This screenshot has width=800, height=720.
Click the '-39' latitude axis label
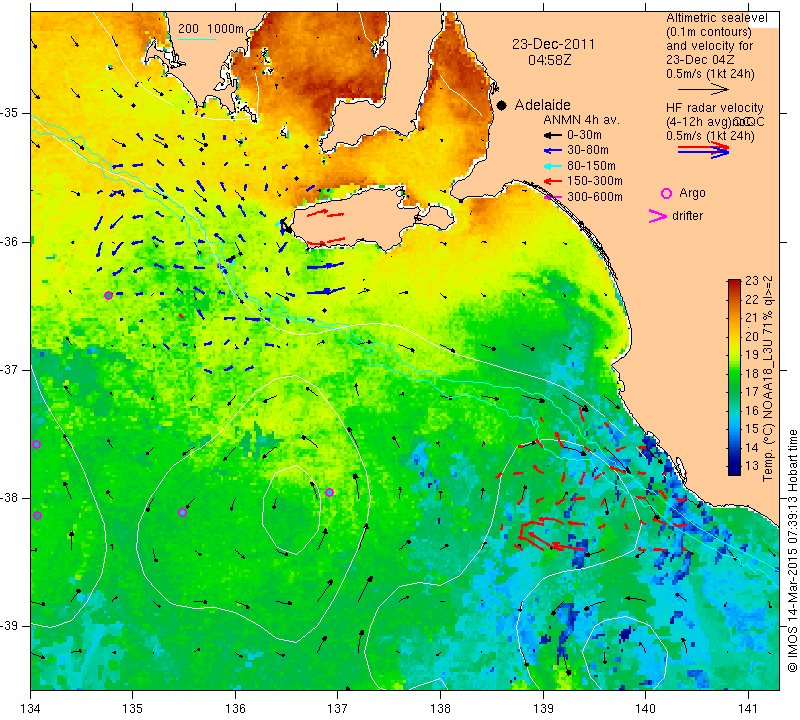(10, 626)
